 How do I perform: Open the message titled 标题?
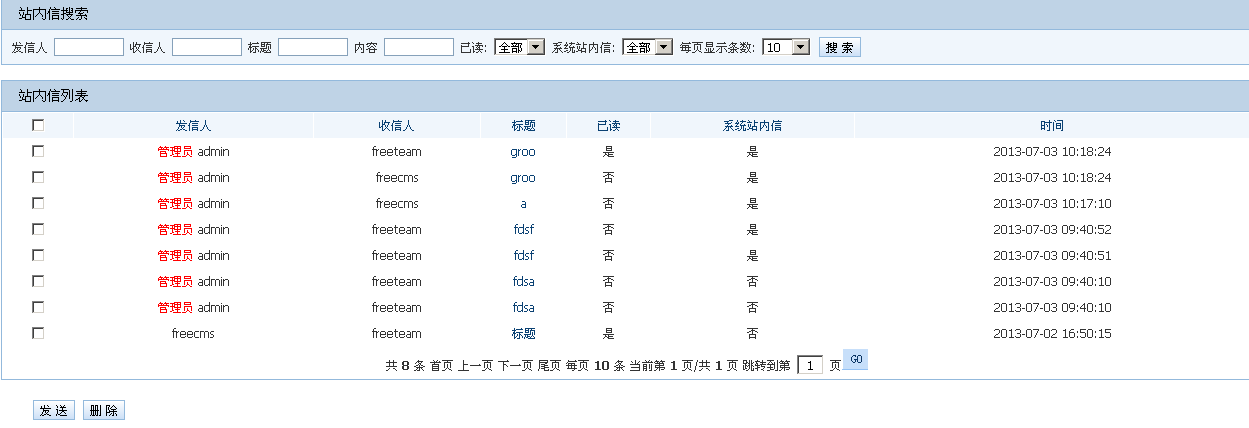click(x=523, y=334)
